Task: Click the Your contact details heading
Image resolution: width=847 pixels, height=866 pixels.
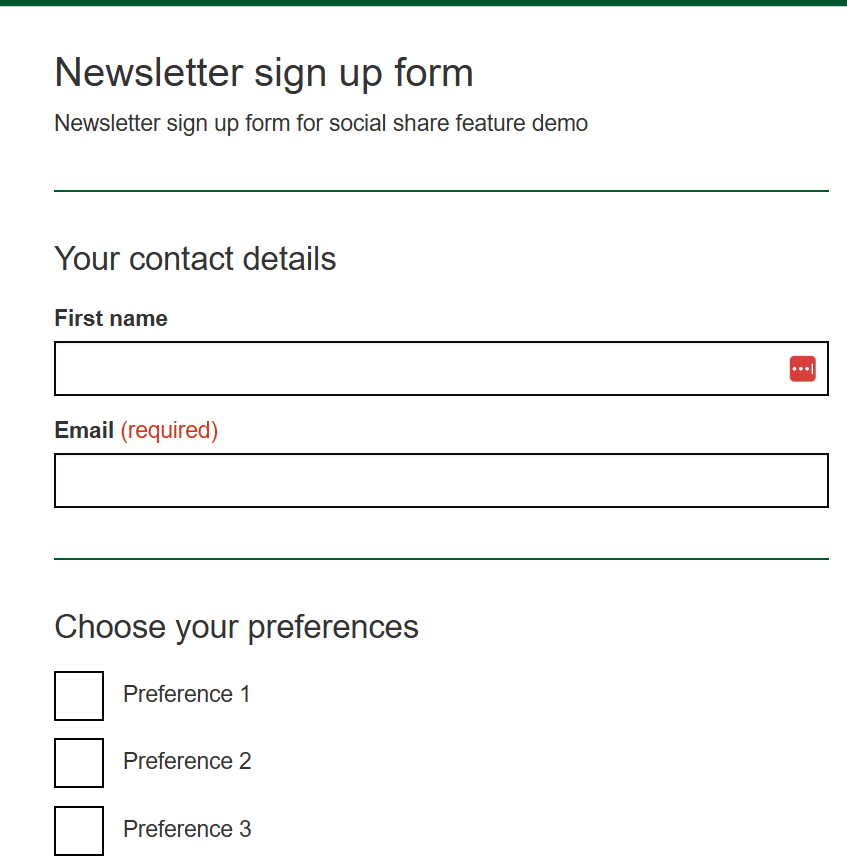Action: 195,258
